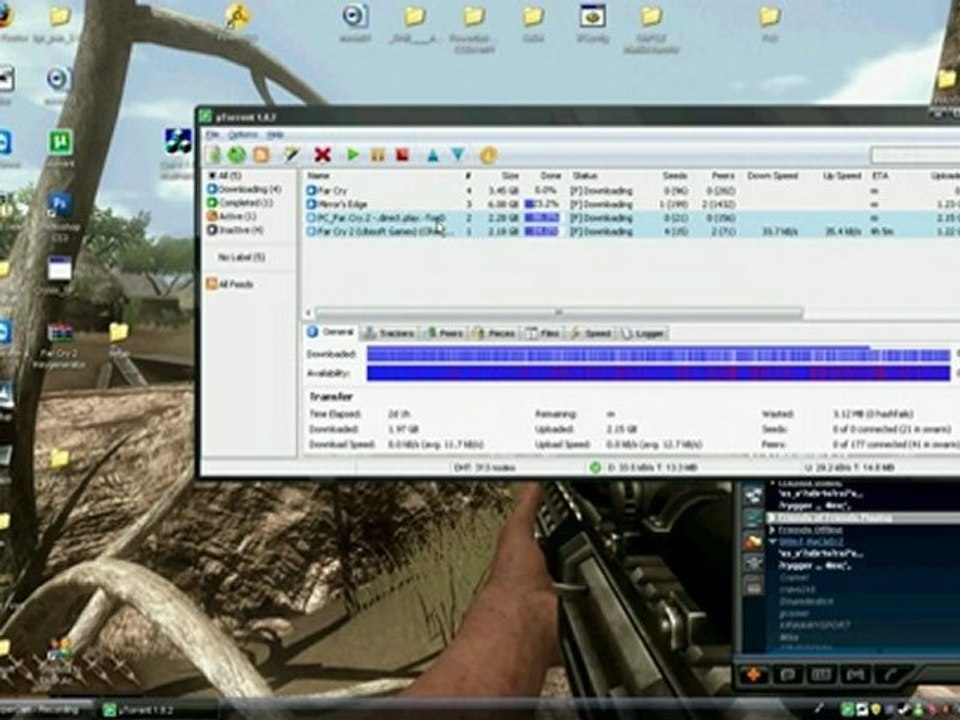Image resolution: width=960 pixels, height=720 pixels.
Task: Click the Mirror's Edge Done progress bar
Action: [542, 204]
